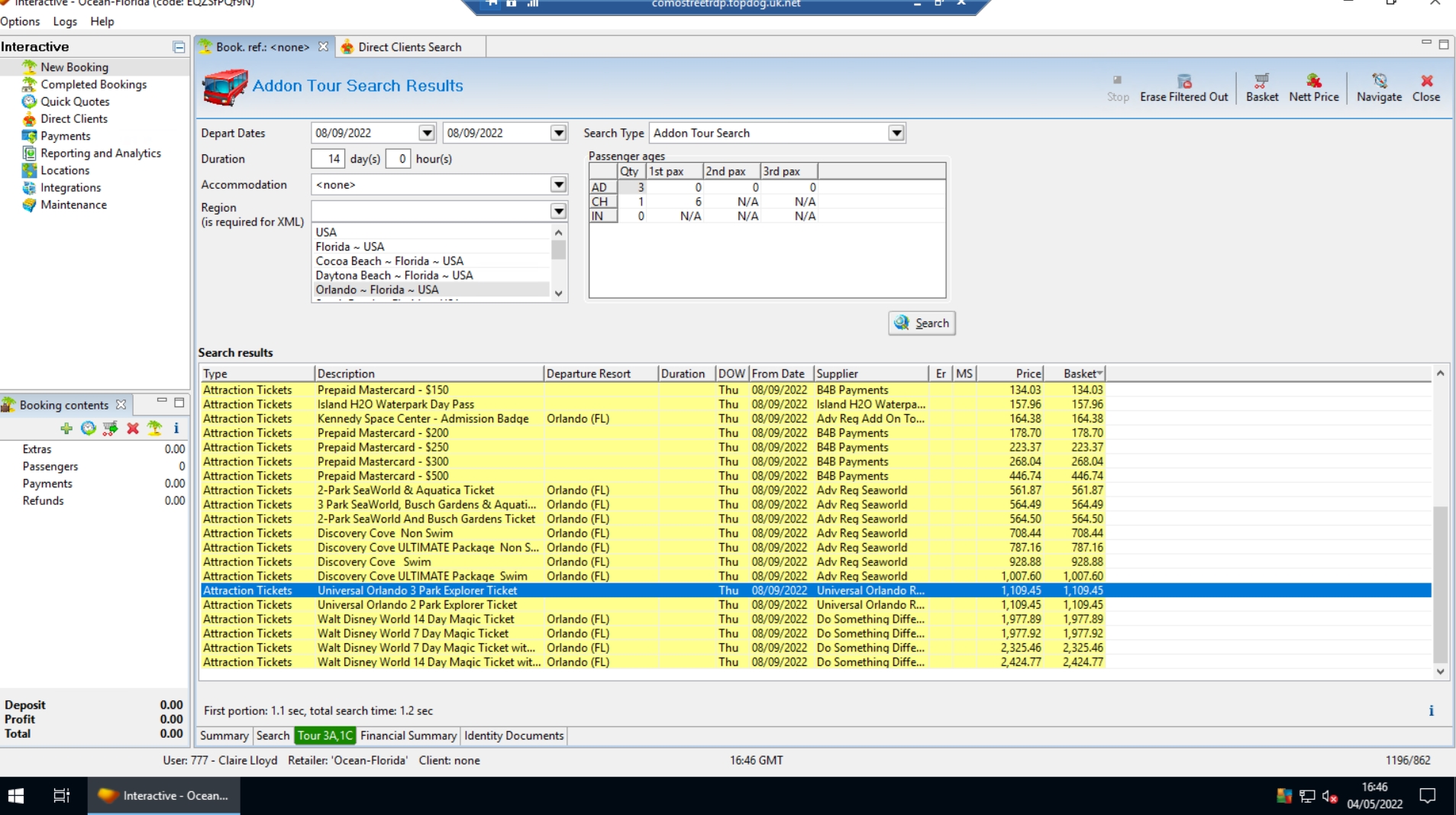Expand the Accommodation dropdown
The width and height of the screenshot is (1456, 815).
[x=559, y=185]
